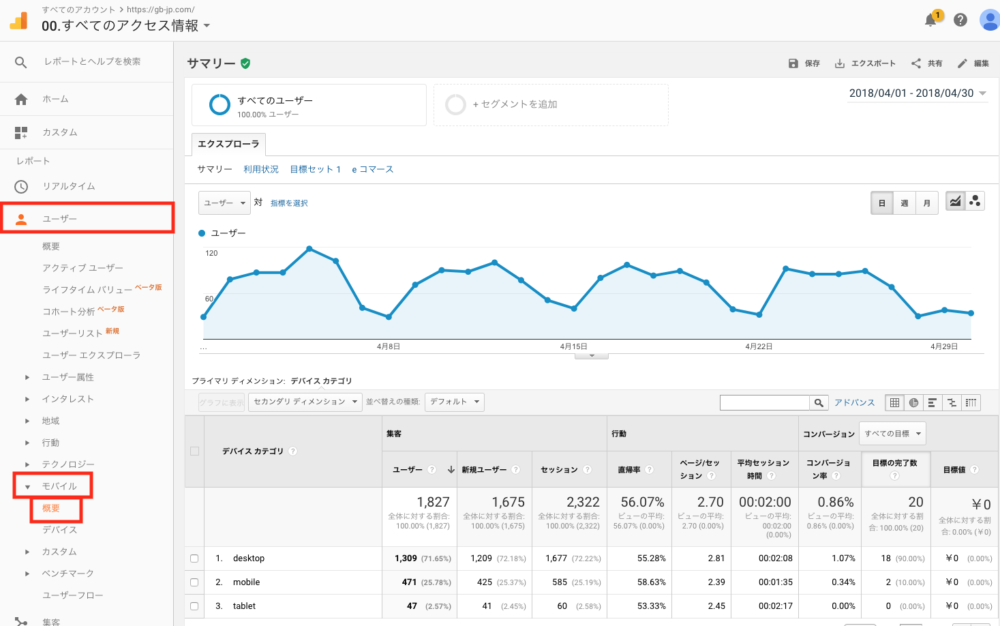Select the Goal Set 1 tab
Image resolution: width=1000 pixels, height=626 pixels.
[x=315, y=169]
